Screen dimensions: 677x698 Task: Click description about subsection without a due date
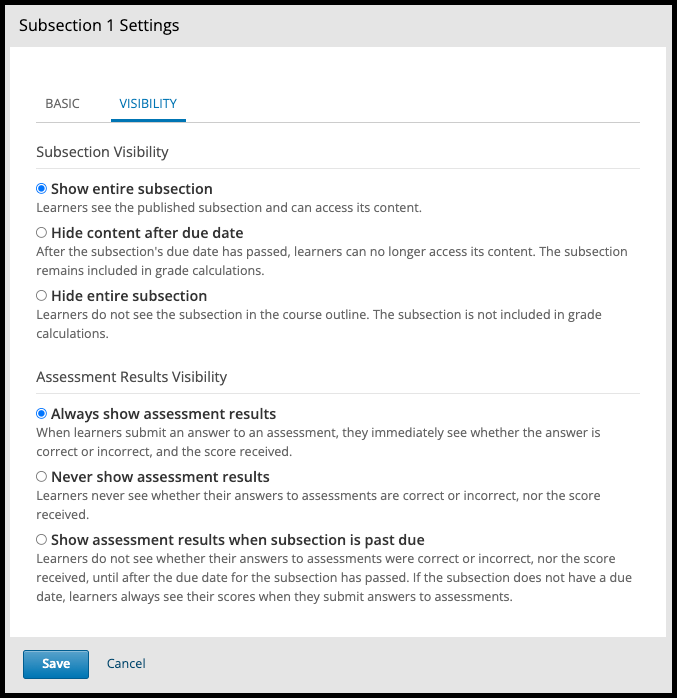tap(331, 588)
